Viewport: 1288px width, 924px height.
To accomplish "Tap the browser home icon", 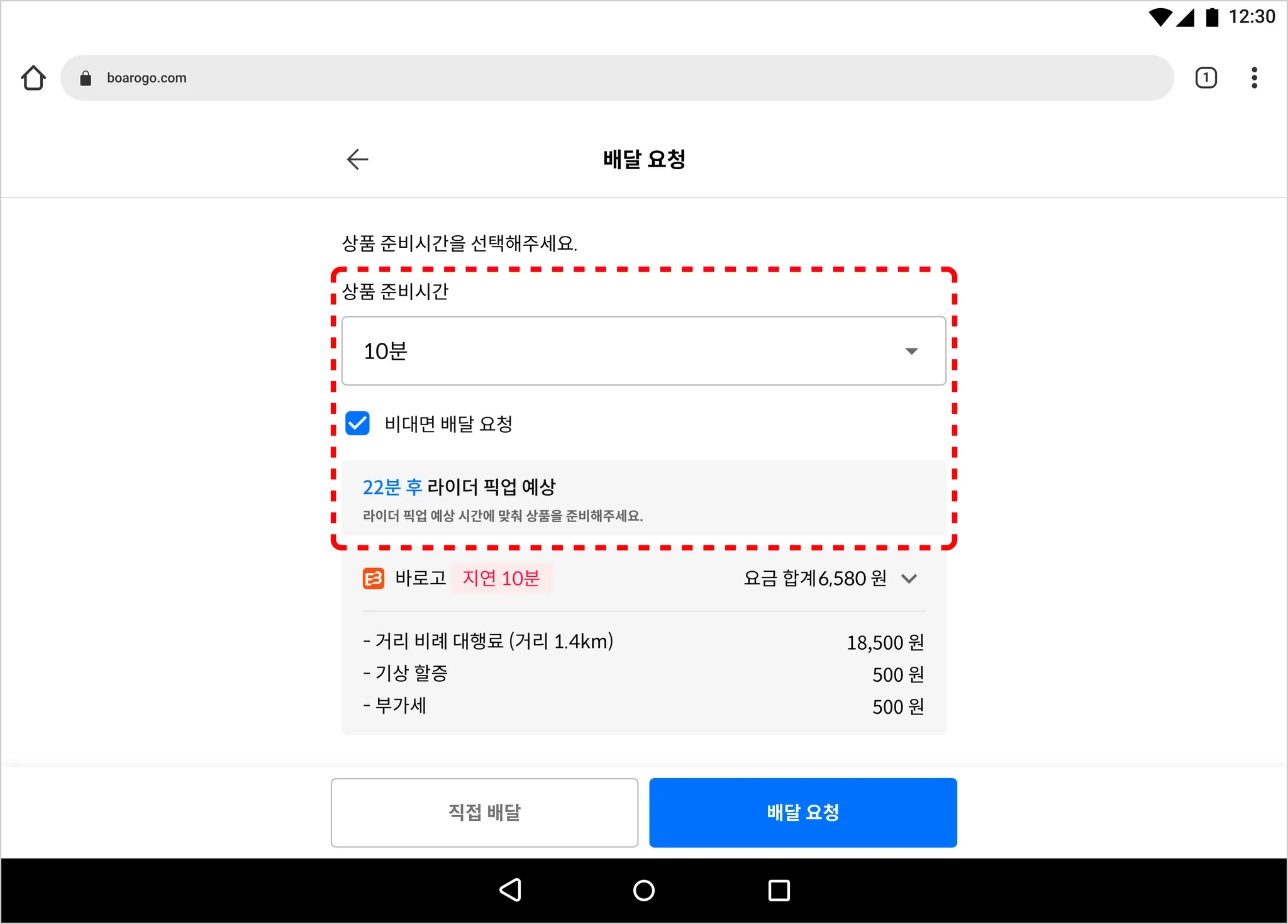I will (x=33, y=78).
